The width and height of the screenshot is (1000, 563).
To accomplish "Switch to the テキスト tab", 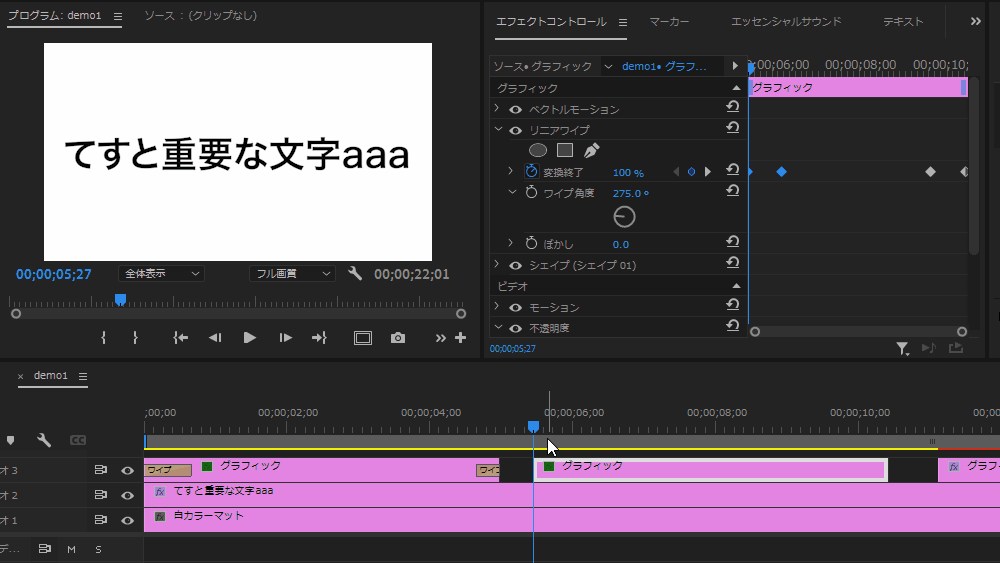I will [x=903, y=22].
